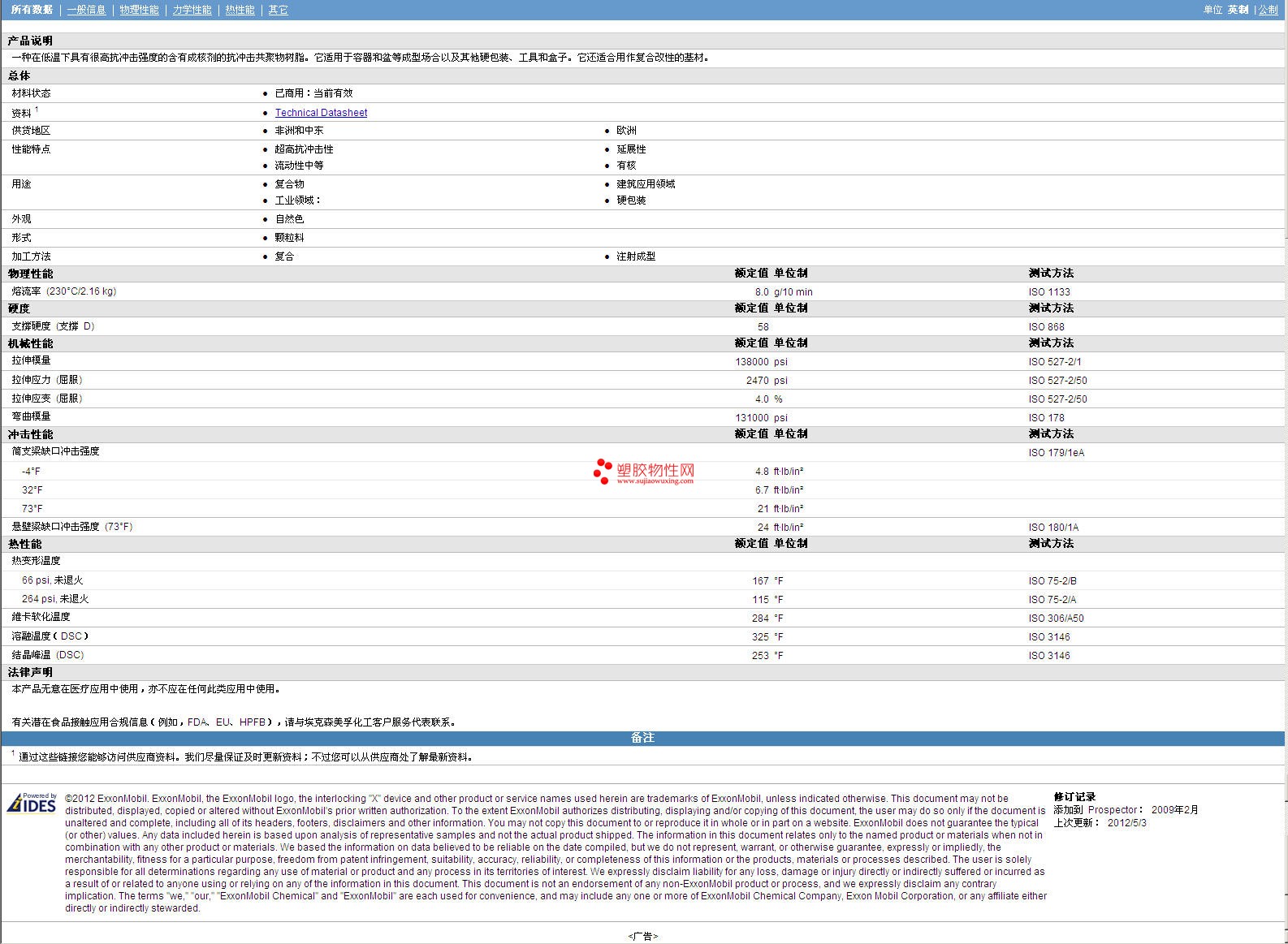The height and width of the screenshot is (944, 1288).
Task: Click the 冲击性能 section heading
Action: click(x=30, y=434)
